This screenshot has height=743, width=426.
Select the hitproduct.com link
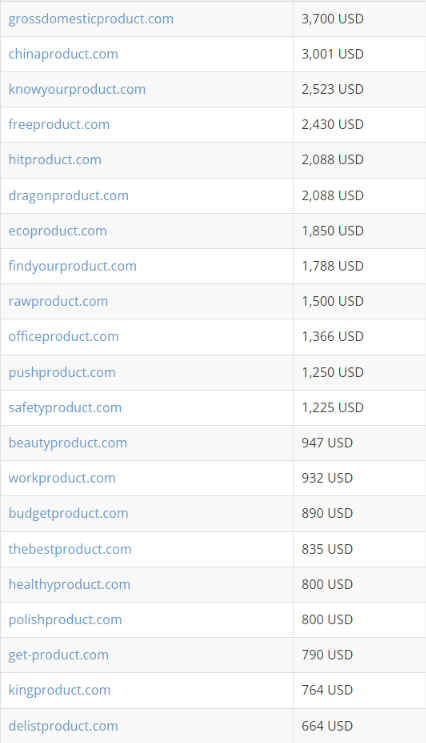click(x=55, y=160)
